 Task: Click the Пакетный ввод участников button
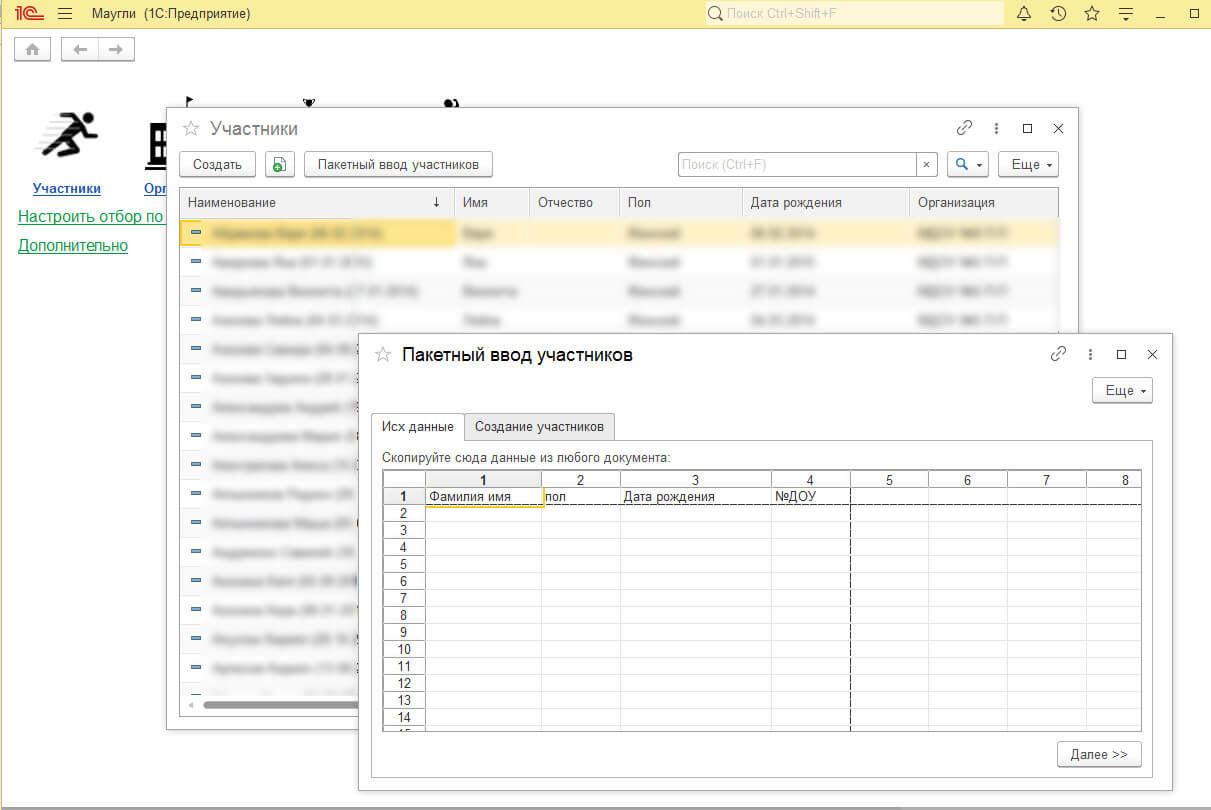click(398, 165)
